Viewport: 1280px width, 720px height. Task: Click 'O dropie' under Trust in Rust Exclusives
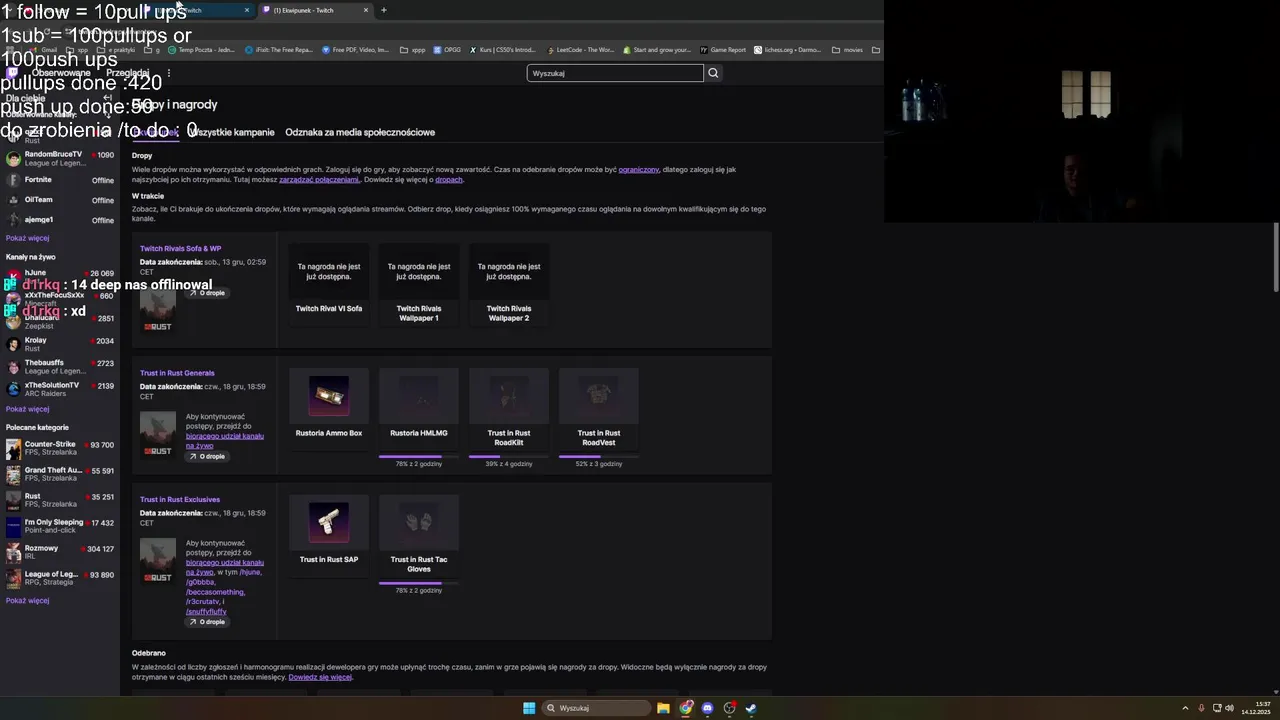[x=207, y=622]
